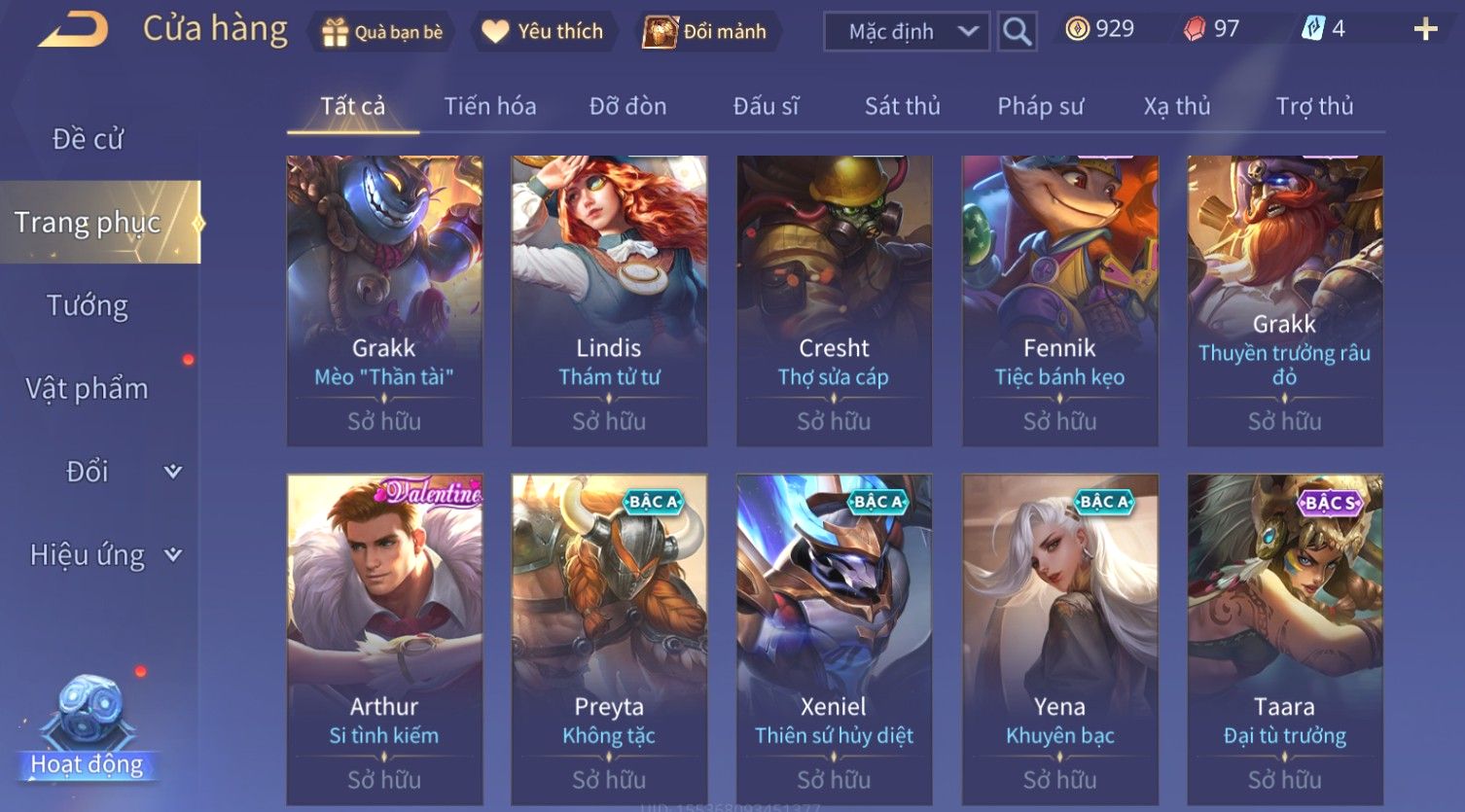
Task: Select the Arthur Valentine skin card
Action: click(385, 639)
